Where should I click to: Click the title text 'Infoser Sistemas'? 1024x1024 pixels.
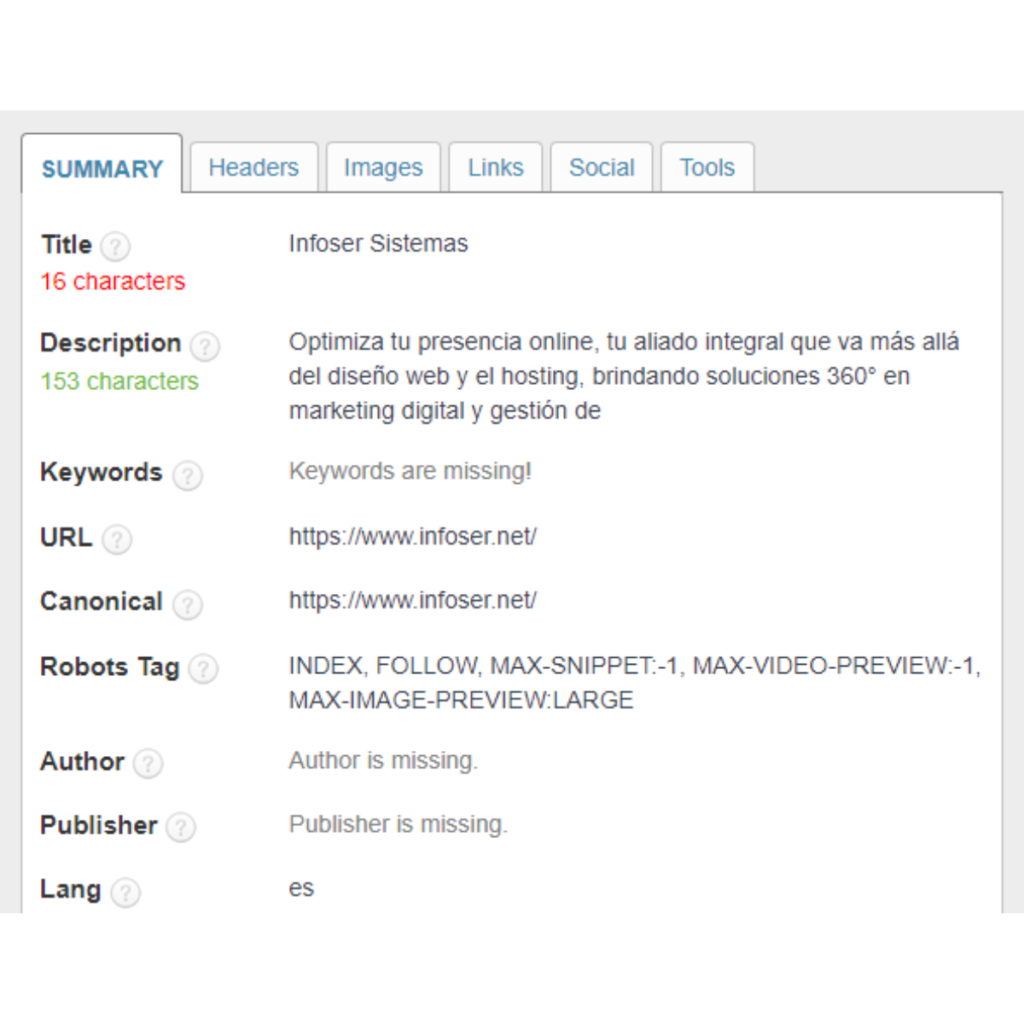378,244
